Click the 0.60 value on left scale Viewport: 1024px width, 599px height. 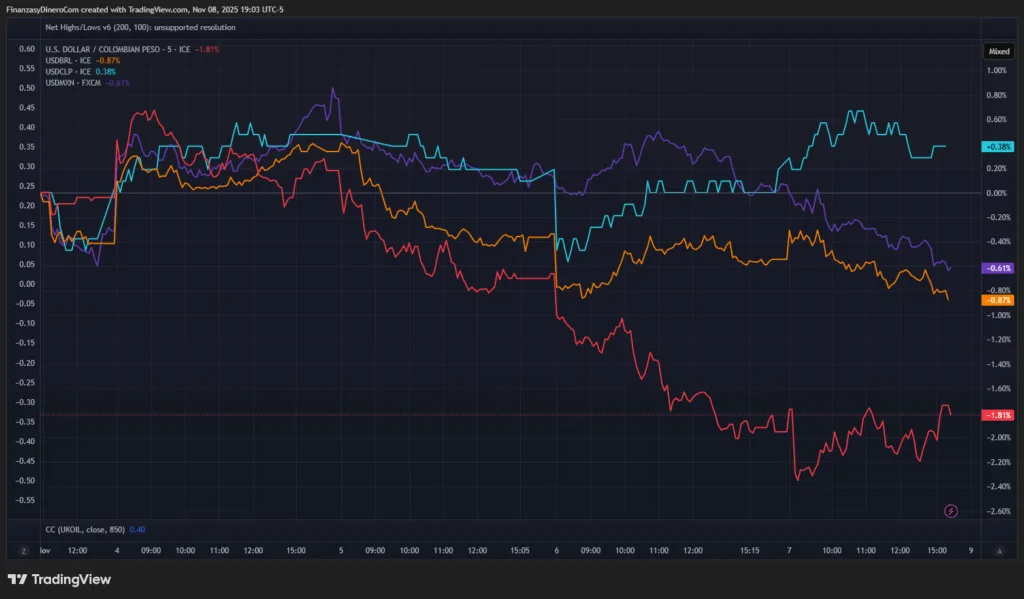click(27, 49)
